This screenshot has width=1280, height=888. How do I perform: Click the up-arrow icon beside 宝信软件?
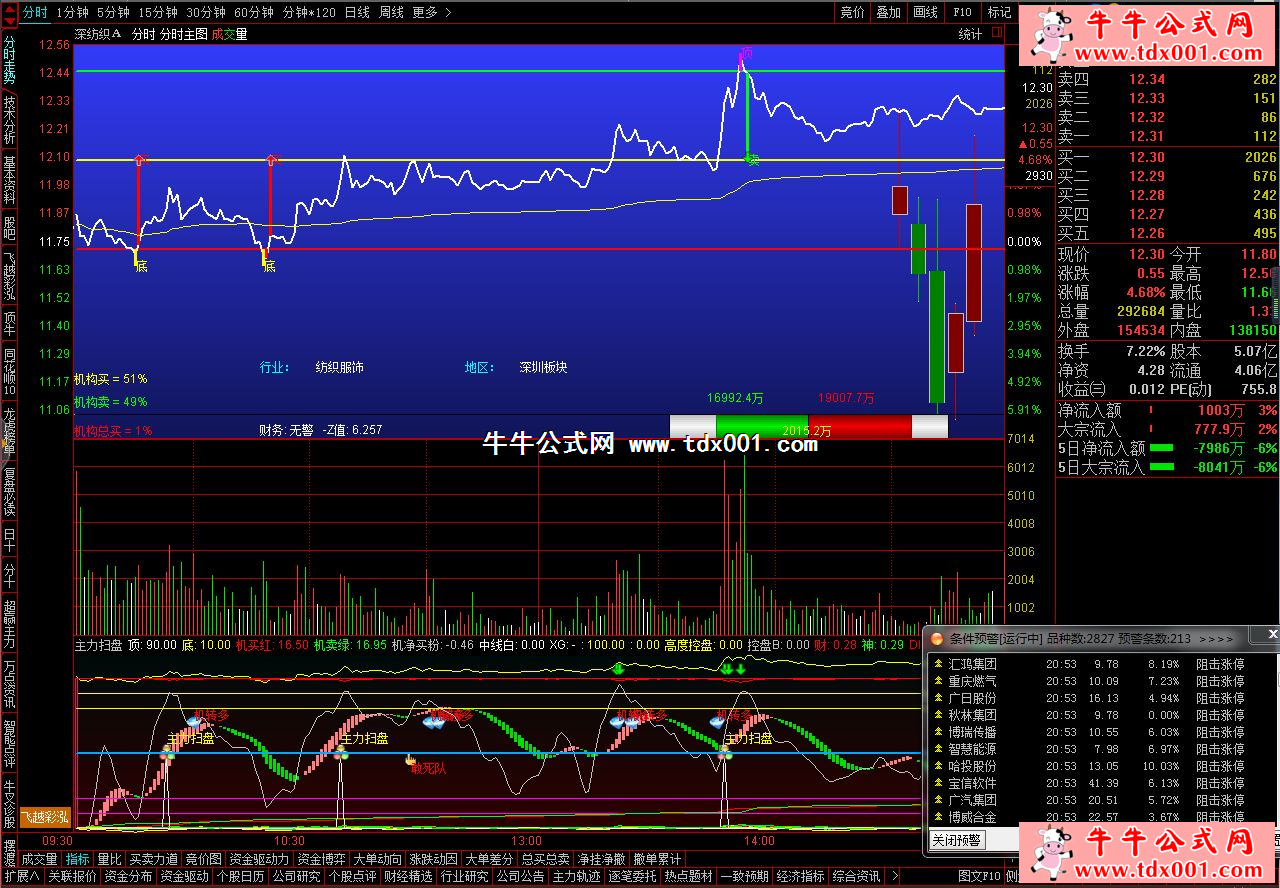937,783
